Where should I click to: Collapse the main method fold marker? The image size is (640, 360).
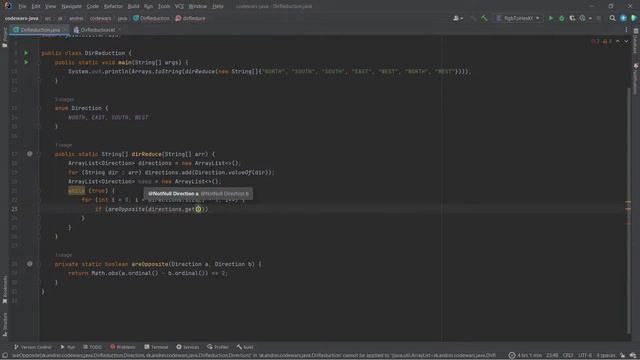[40, 62]
